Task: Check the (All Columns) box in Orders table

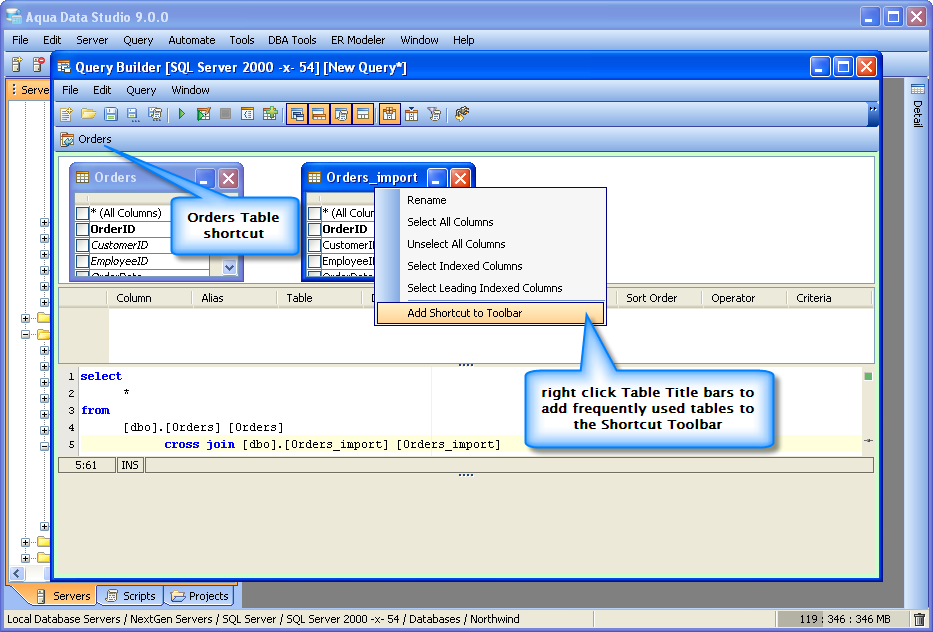Action: tap(82, 213)
